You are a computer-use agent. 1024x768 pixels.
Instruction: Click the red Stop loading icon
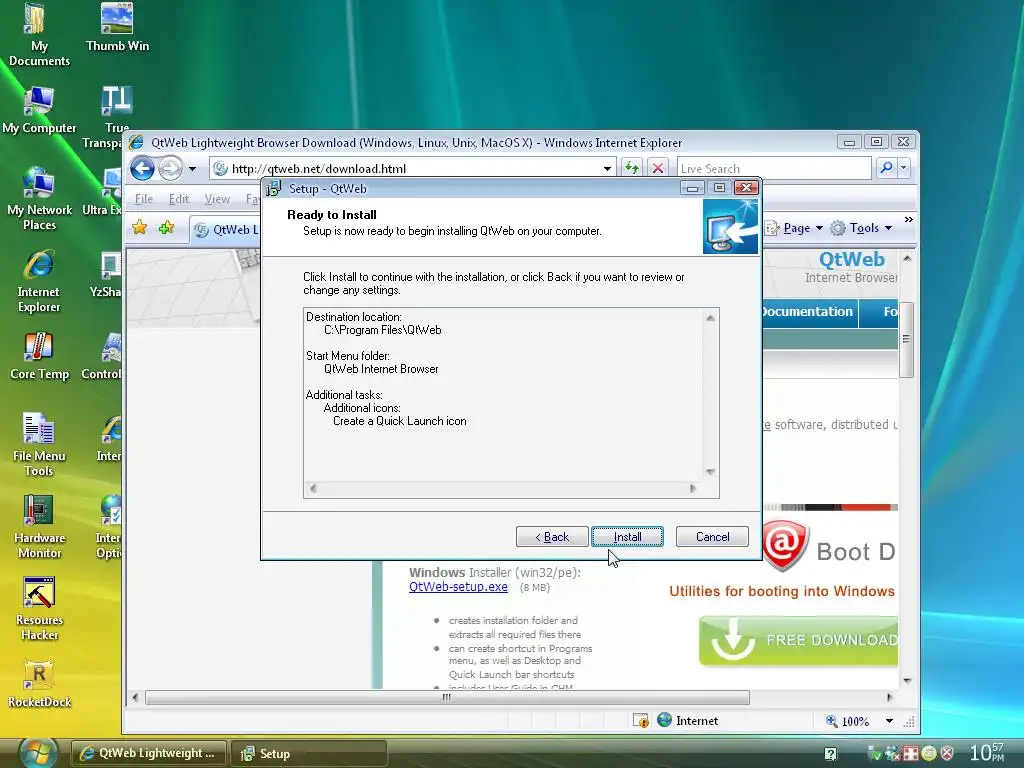[658, 168]
